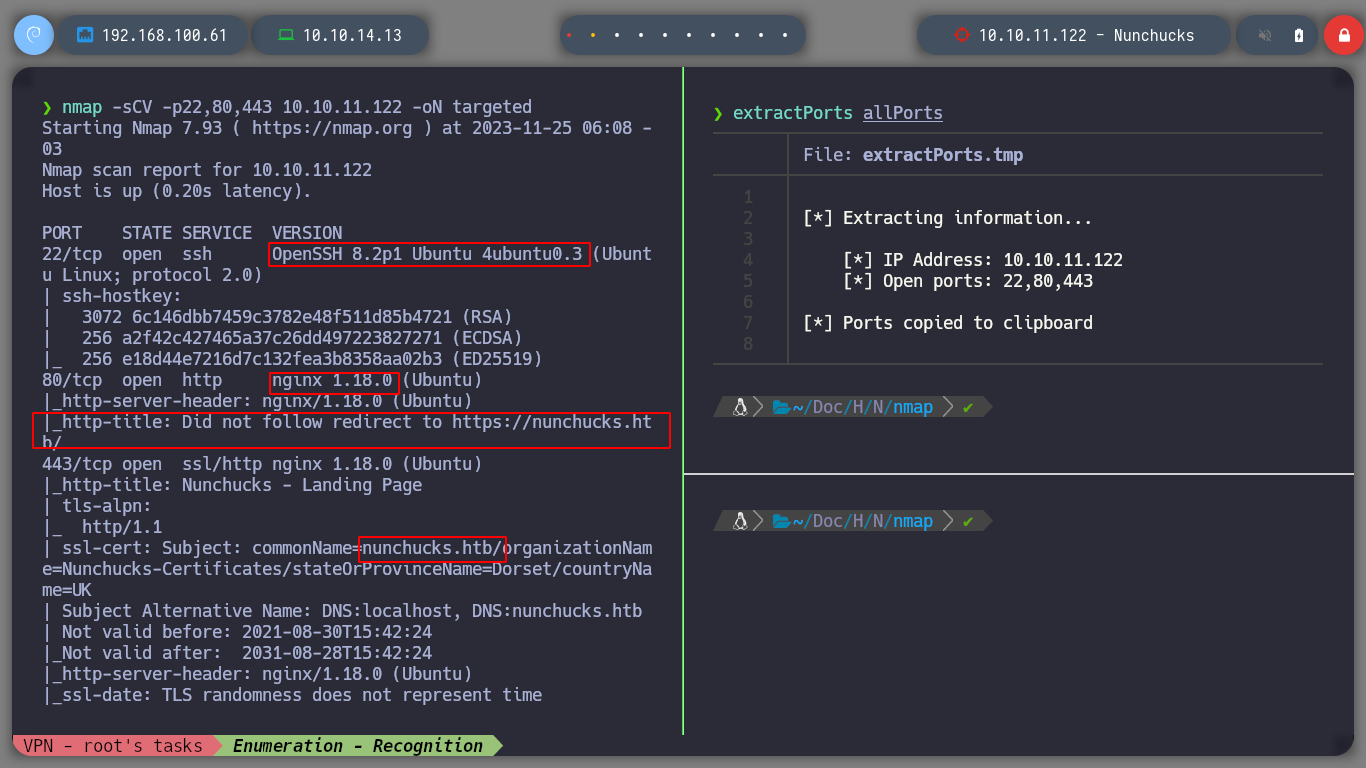
Task: Click the battery status icon
Action: point(1299,35)
